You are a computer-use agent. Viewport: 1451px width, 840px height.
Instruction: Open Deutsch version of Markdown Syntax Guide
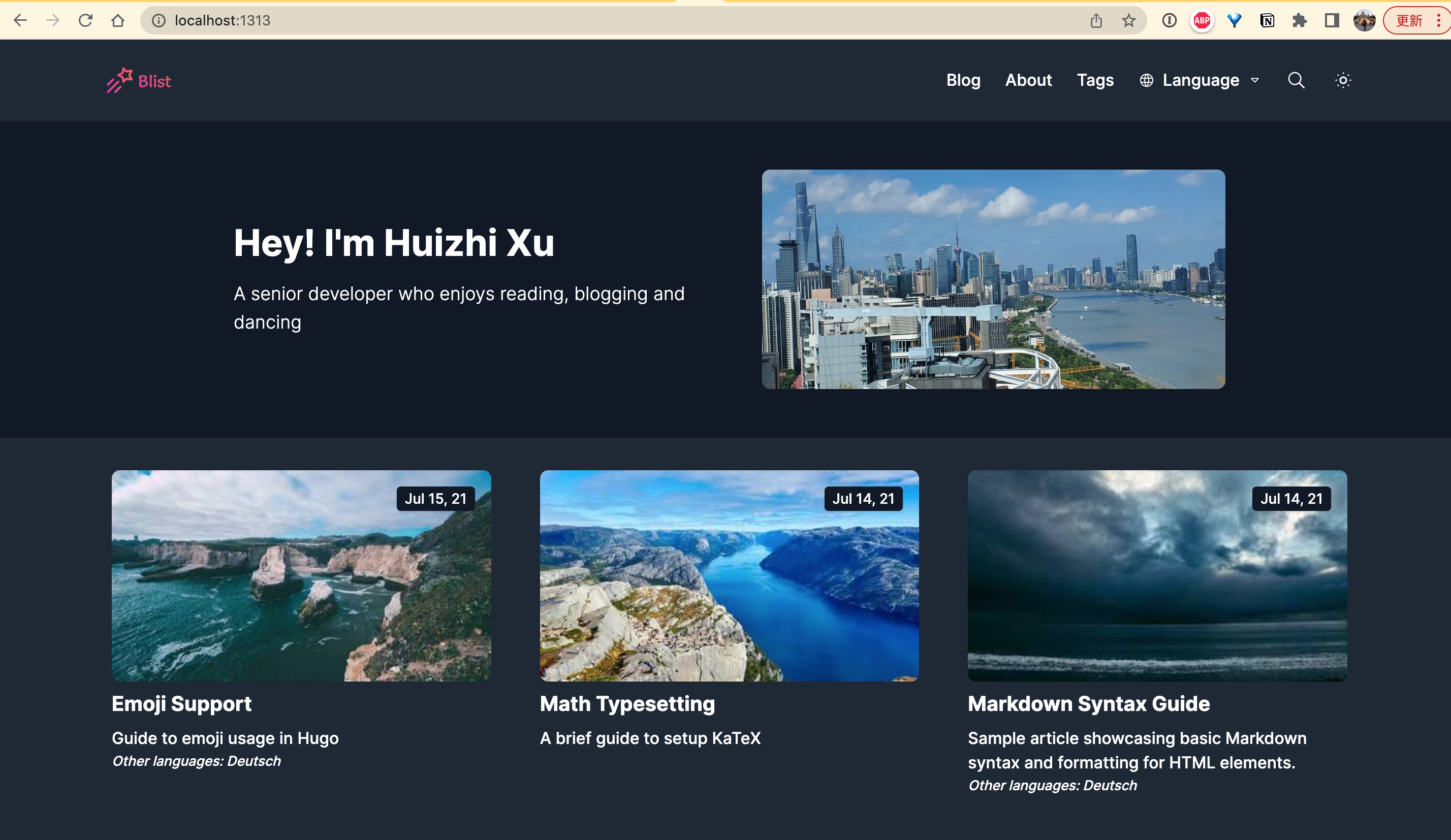1110,785
